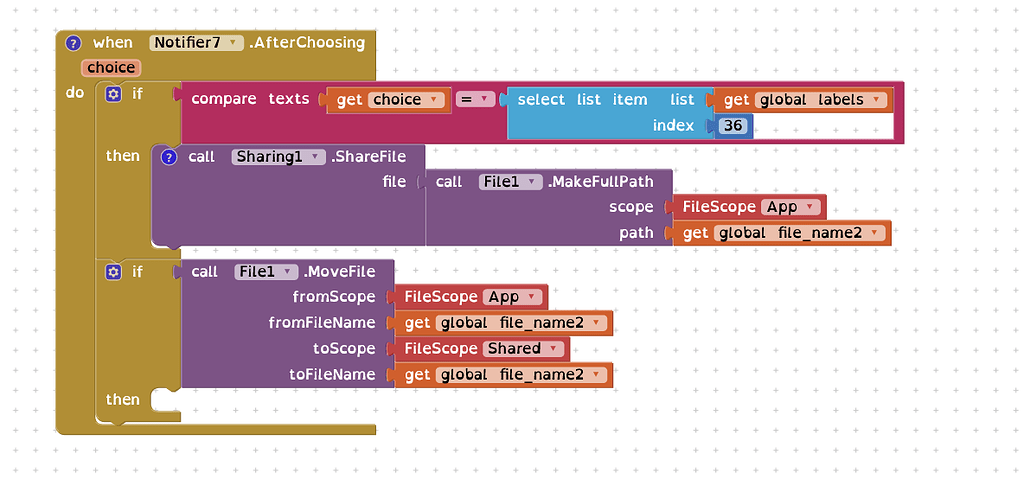Image resolution: width=1024 pixels, height=479 pixels.
Task: Open the toFileName variable dropdown
Action: click(x=521, y=375)
